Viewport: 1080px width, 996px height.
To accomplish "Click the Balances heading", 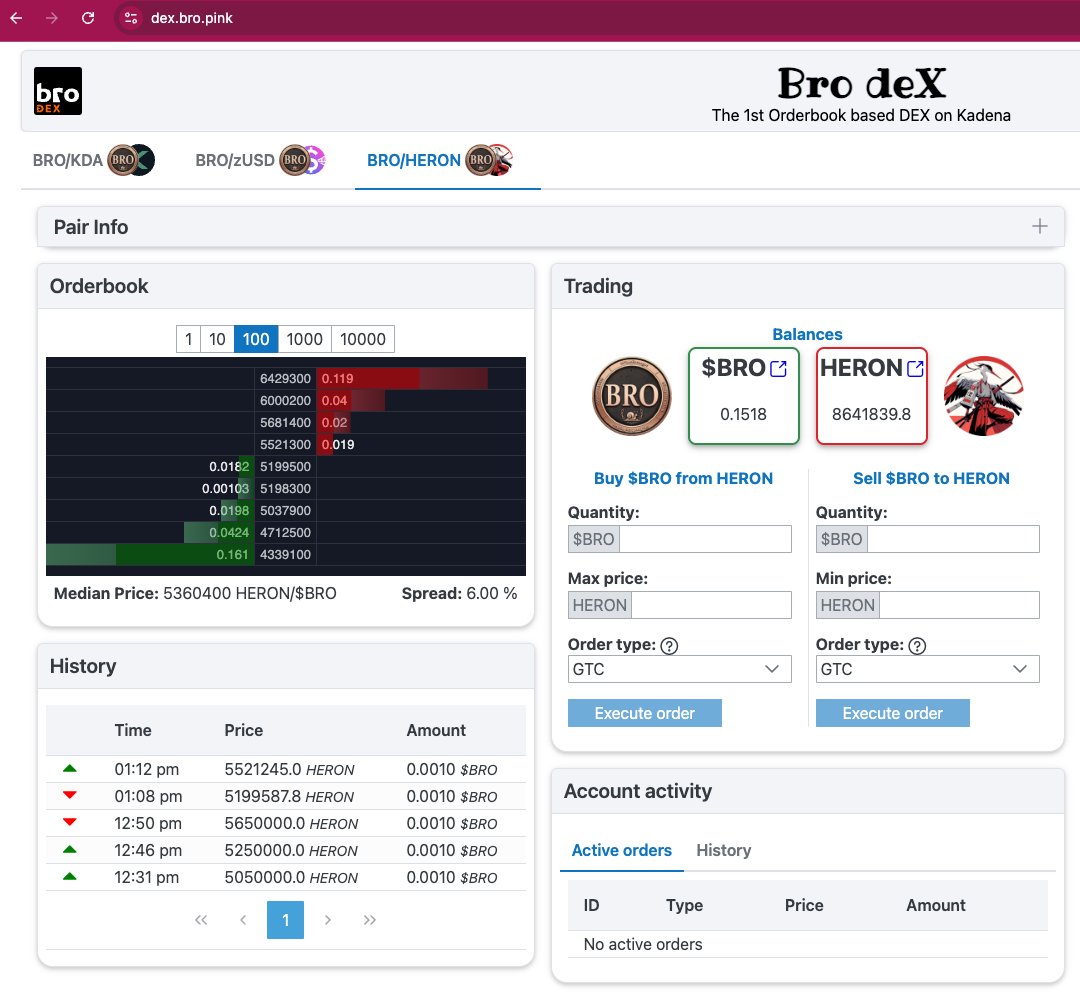I will (807, 334).
